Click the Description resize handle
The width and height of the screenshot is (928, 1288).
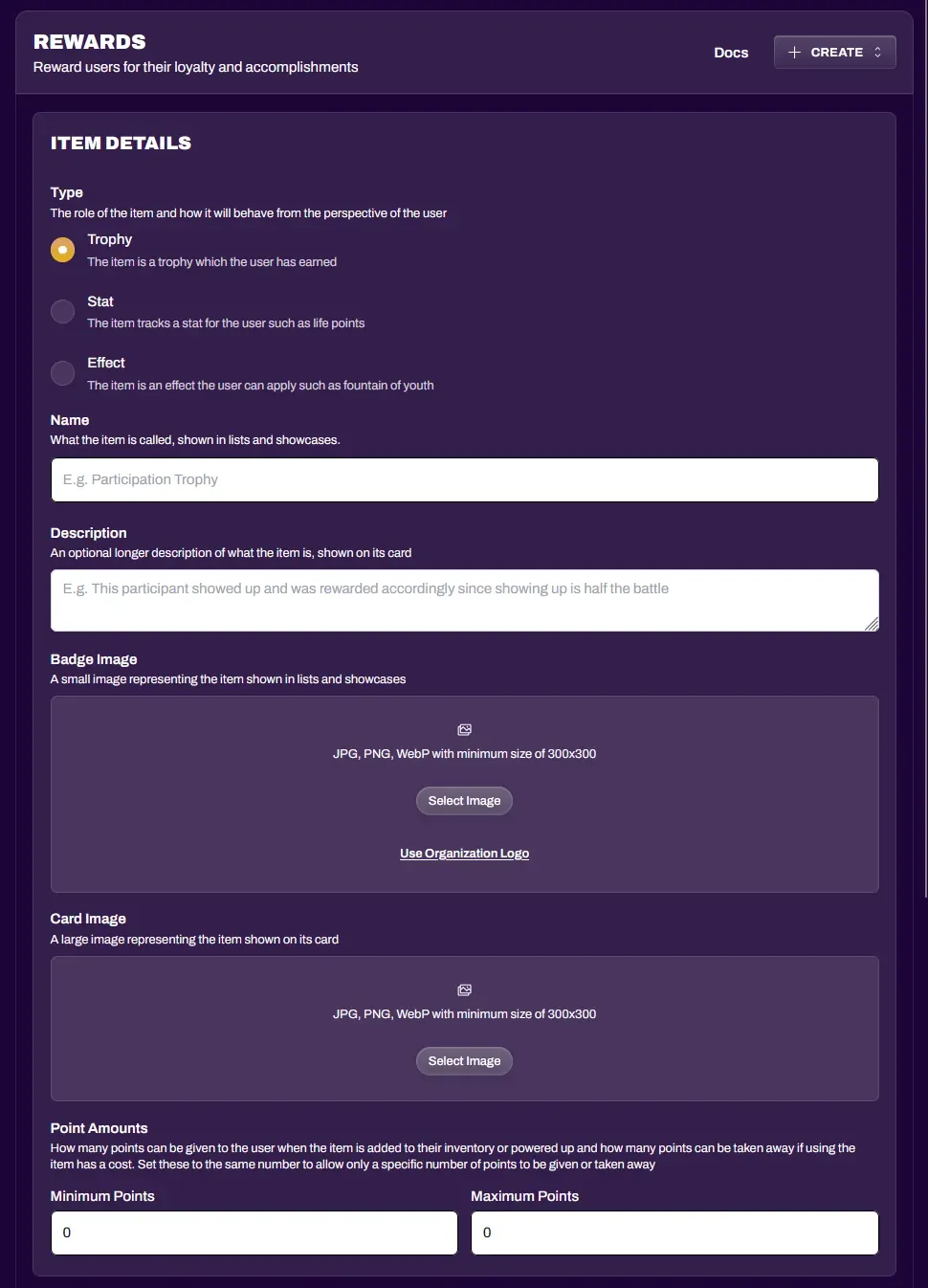[x=871, y=624]
